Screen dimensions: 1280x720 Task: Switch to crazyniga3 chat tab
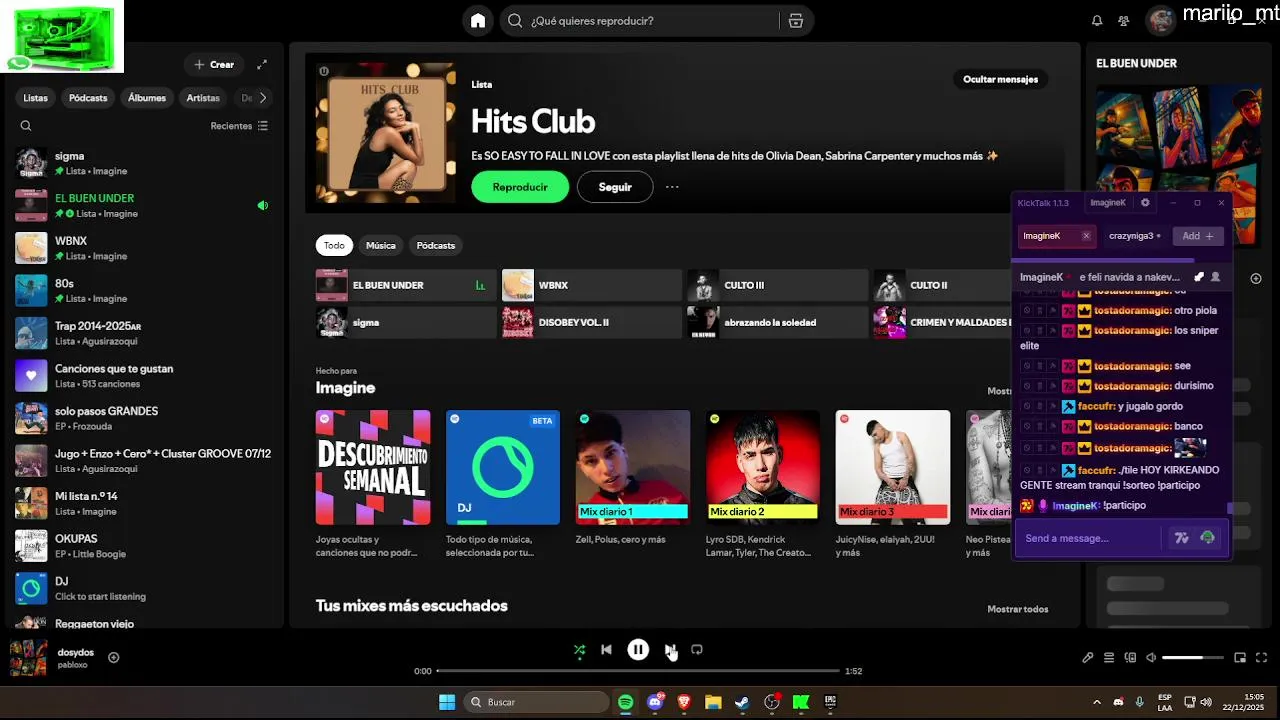click(x=1135, y=236)
